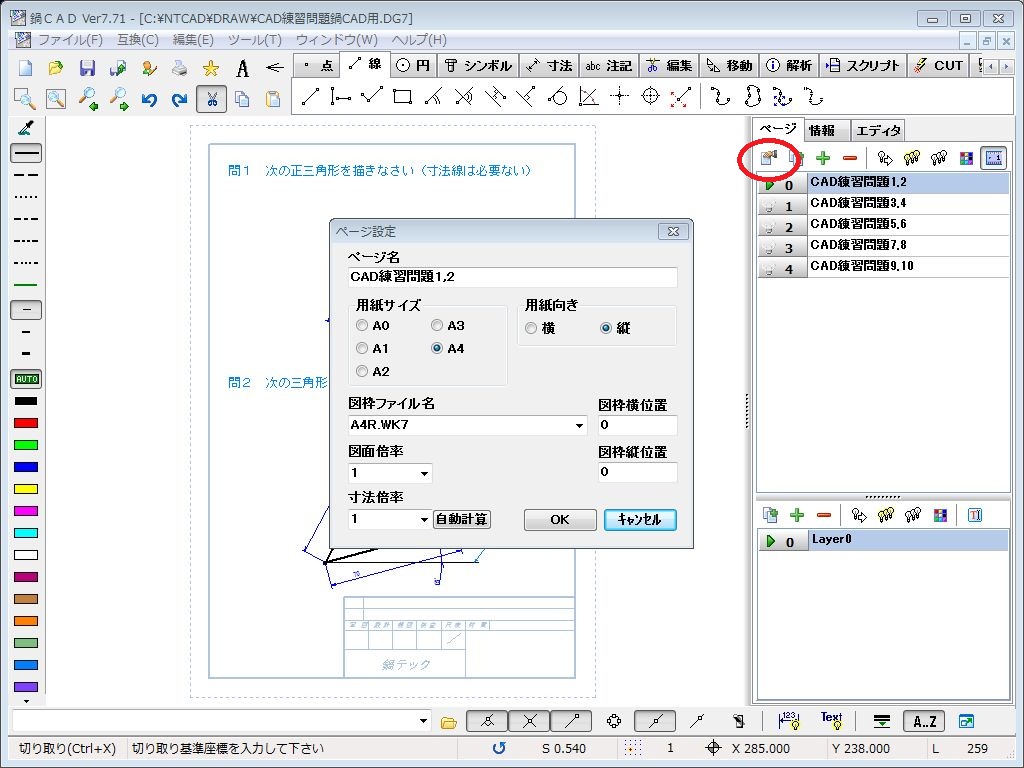Choose 横 landscape orientation
The image size is (1024, 768).
540,328
